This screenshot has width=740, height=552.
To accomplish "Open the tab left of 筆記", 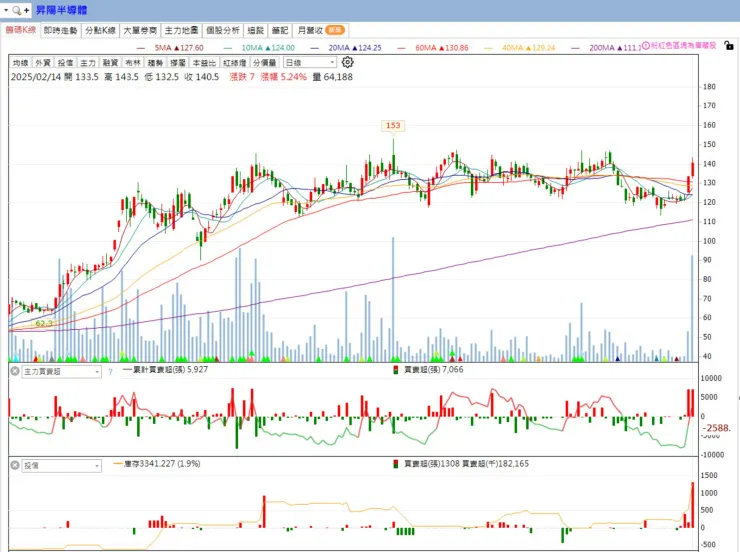I will (x=255, y=30).
